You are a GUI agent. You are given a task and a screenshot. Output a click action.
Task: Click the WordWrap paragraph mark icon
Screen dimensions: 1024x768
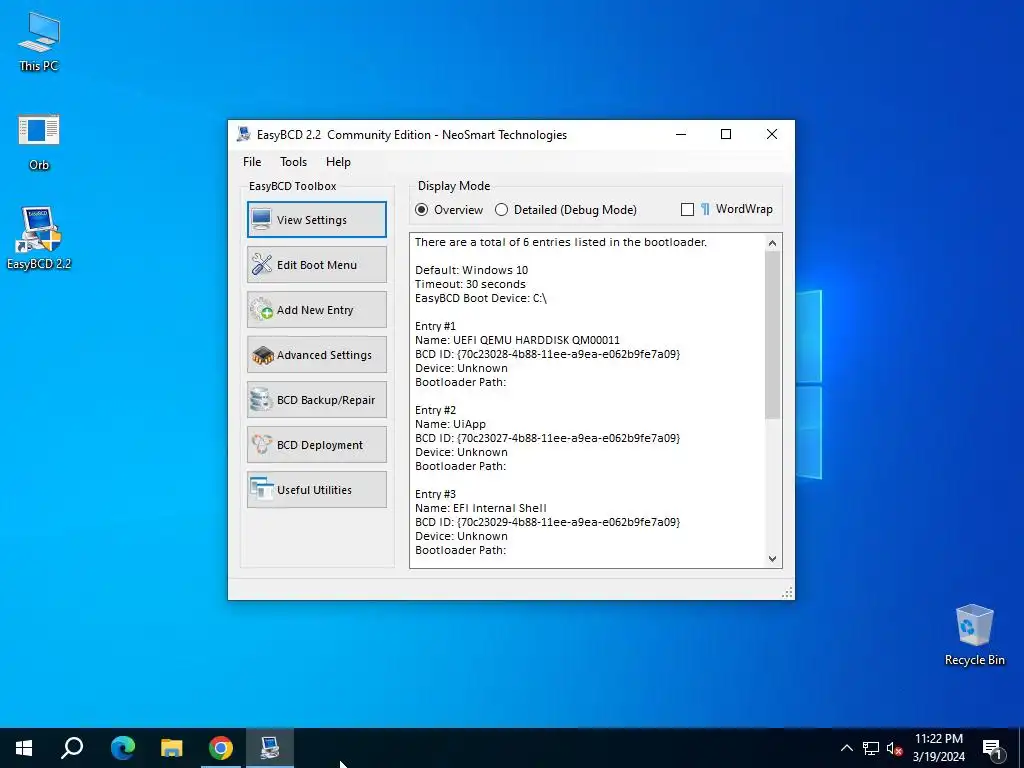tap(705, 209)
